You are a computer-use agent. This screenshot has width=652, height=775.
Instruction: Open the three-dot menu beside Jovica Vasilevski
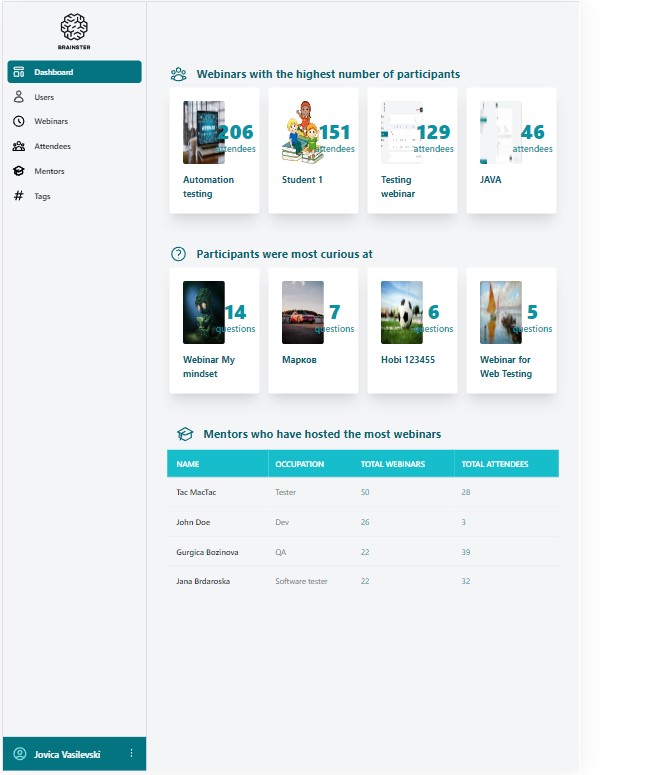(x=131, y=753)
